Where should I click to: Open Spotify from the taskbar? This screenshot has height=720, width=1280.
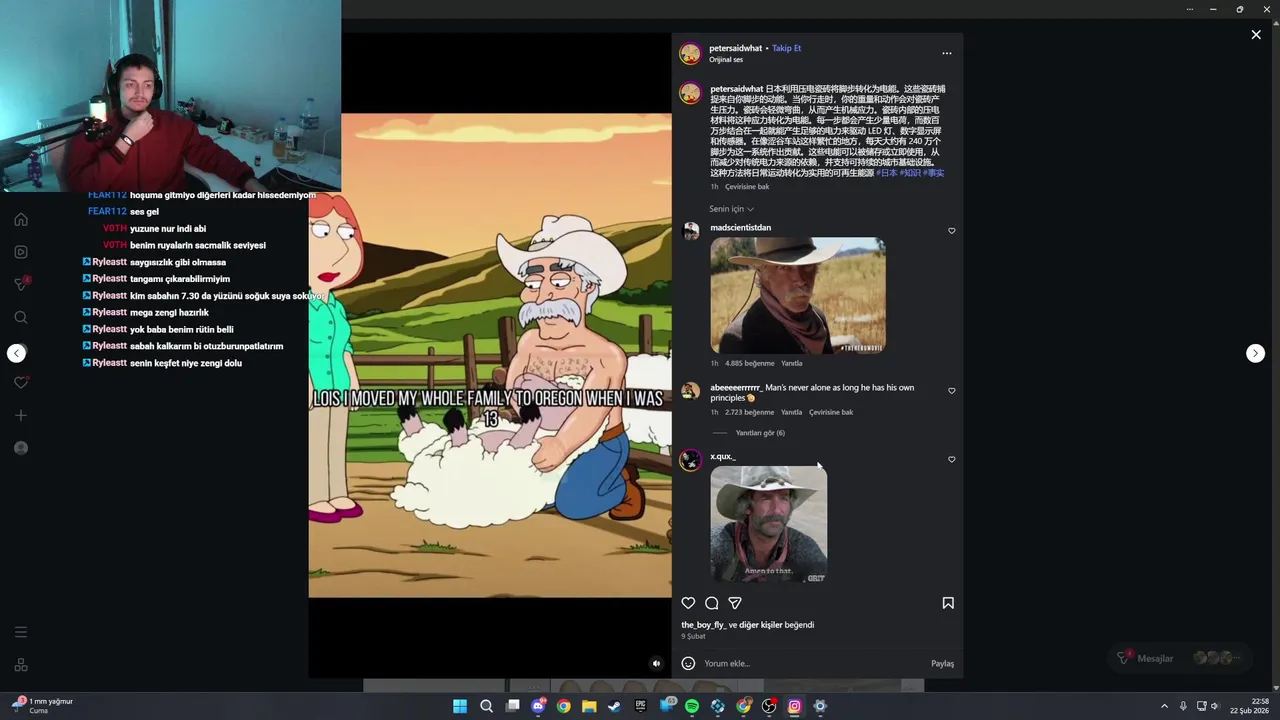(x=692, y=706)
